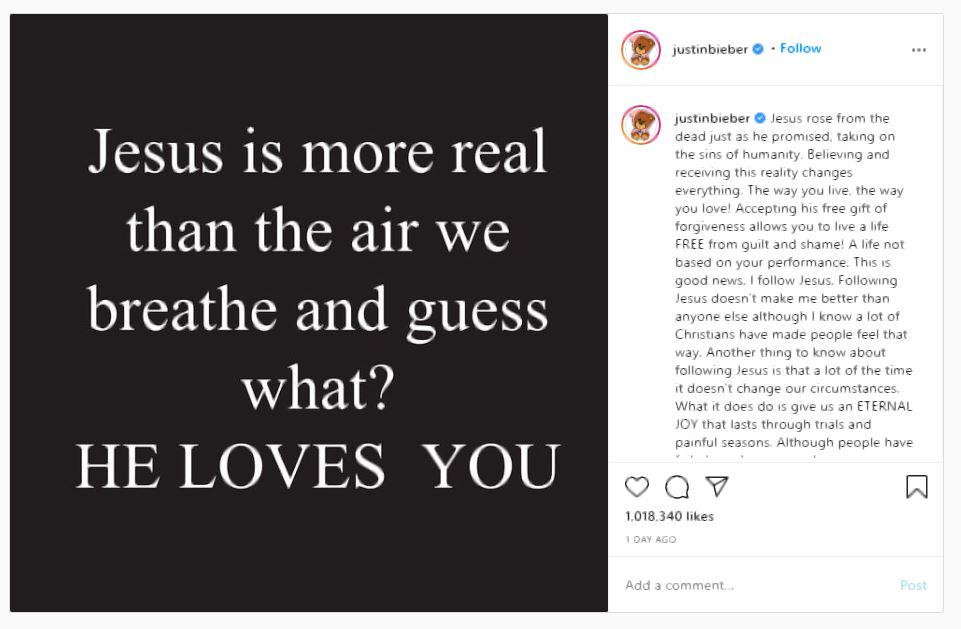Open justinbieber username link in the caption
This screenshot has width=961, height=629.
pyautogui.click(x=712, y=119)
